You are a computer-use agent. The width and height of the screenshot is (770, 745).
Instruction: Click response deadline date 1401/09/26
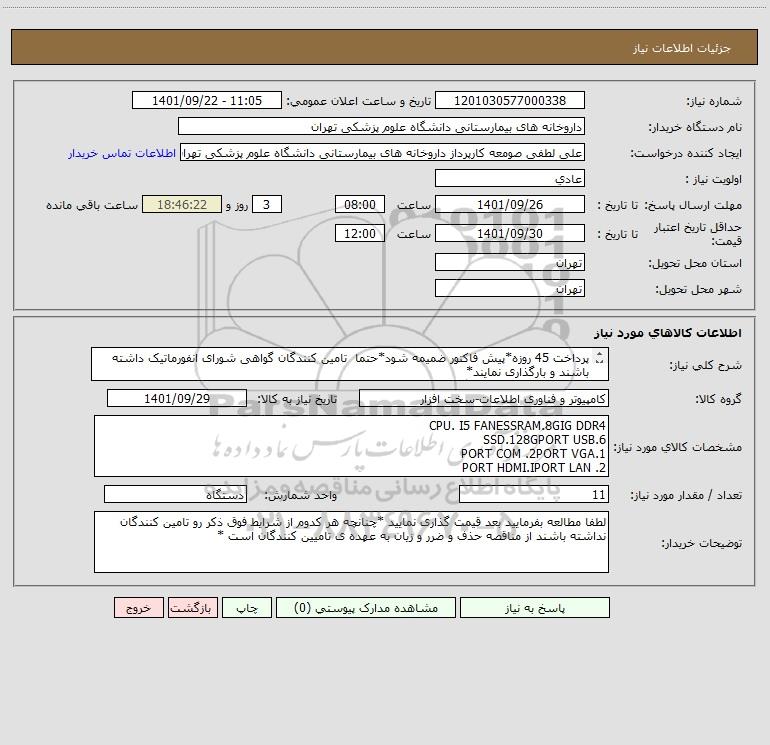coord(510,204)
